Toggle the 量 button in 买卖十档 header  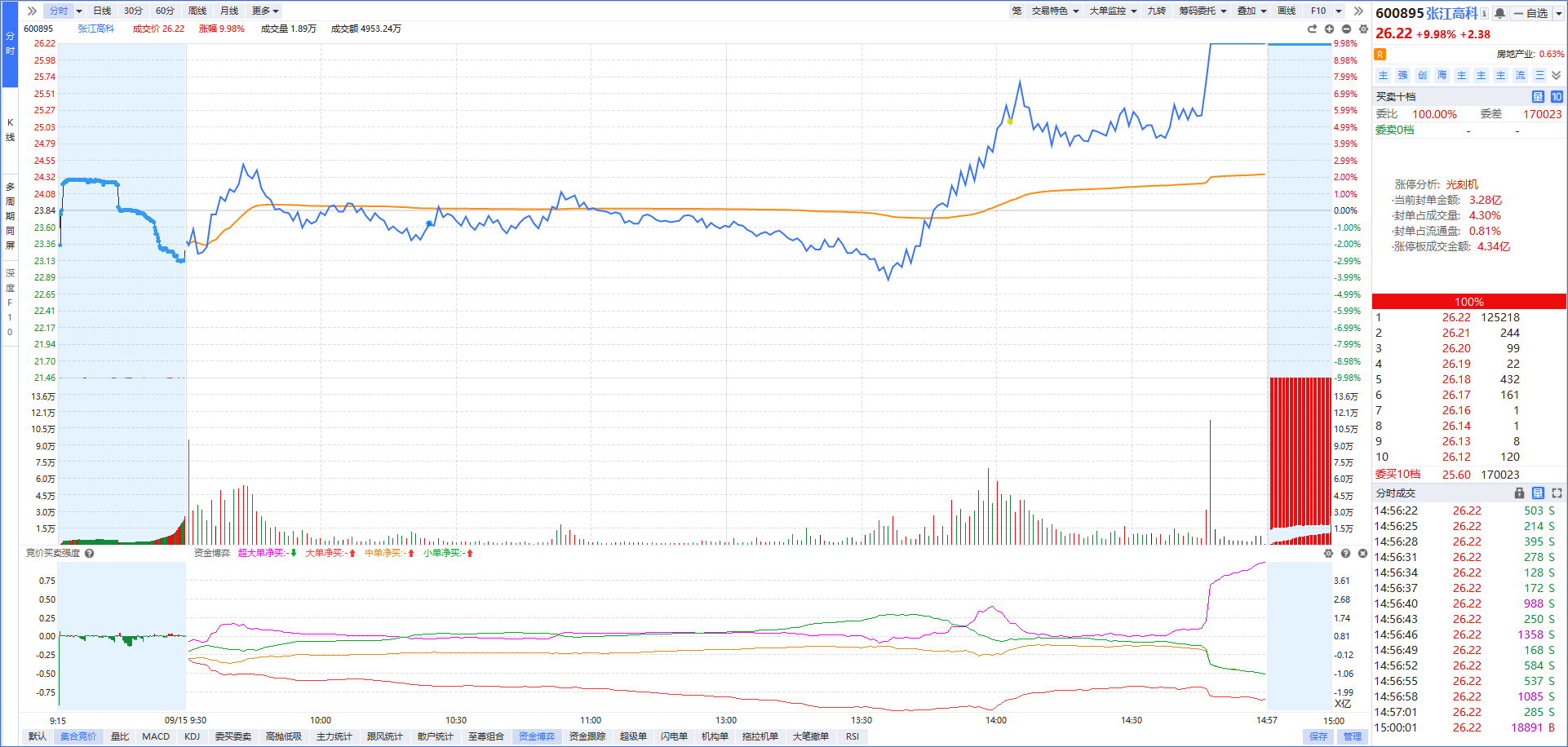tap(1538, 96)
